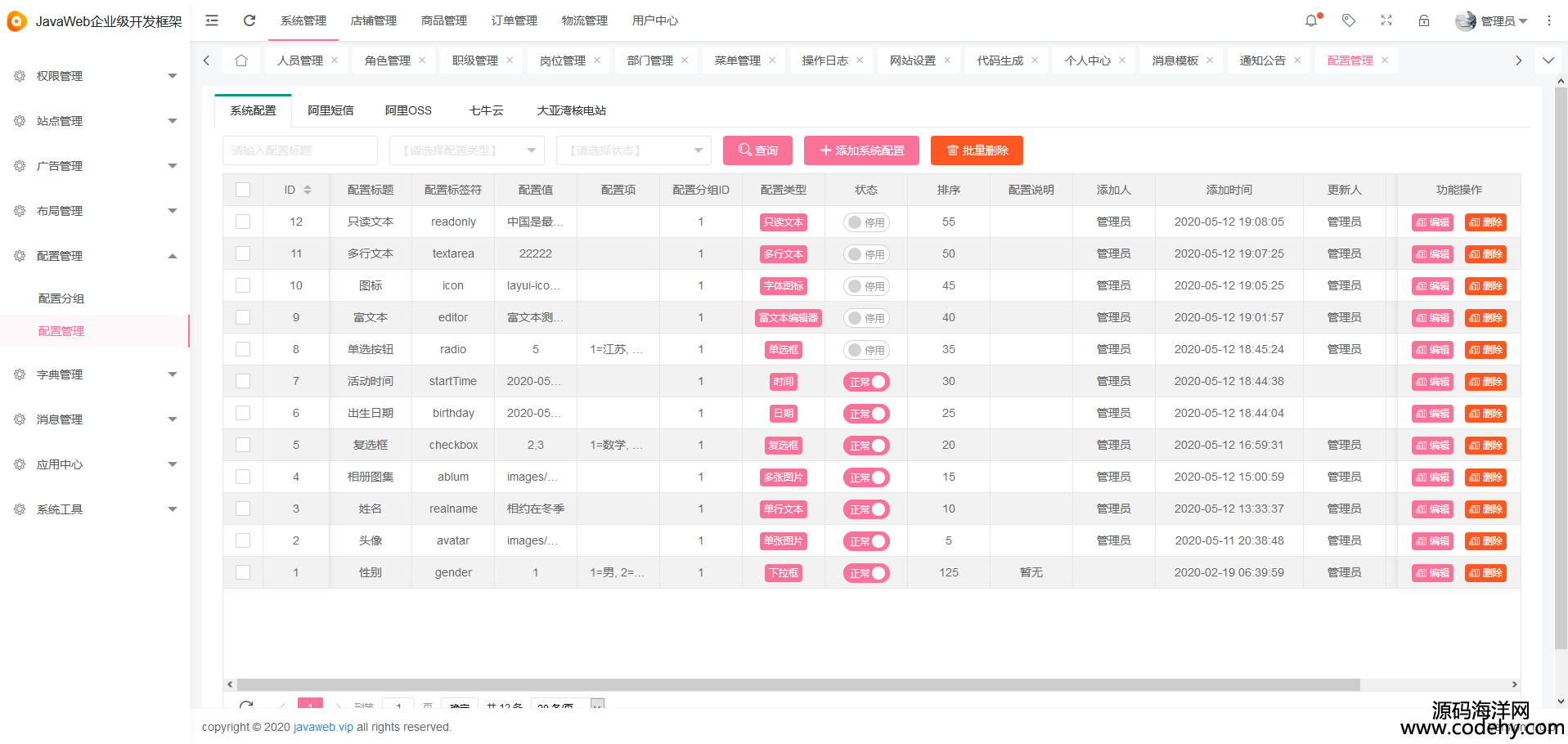
Task: Open the vertical three-dot more menu
Action: (x=1548, y=20)
